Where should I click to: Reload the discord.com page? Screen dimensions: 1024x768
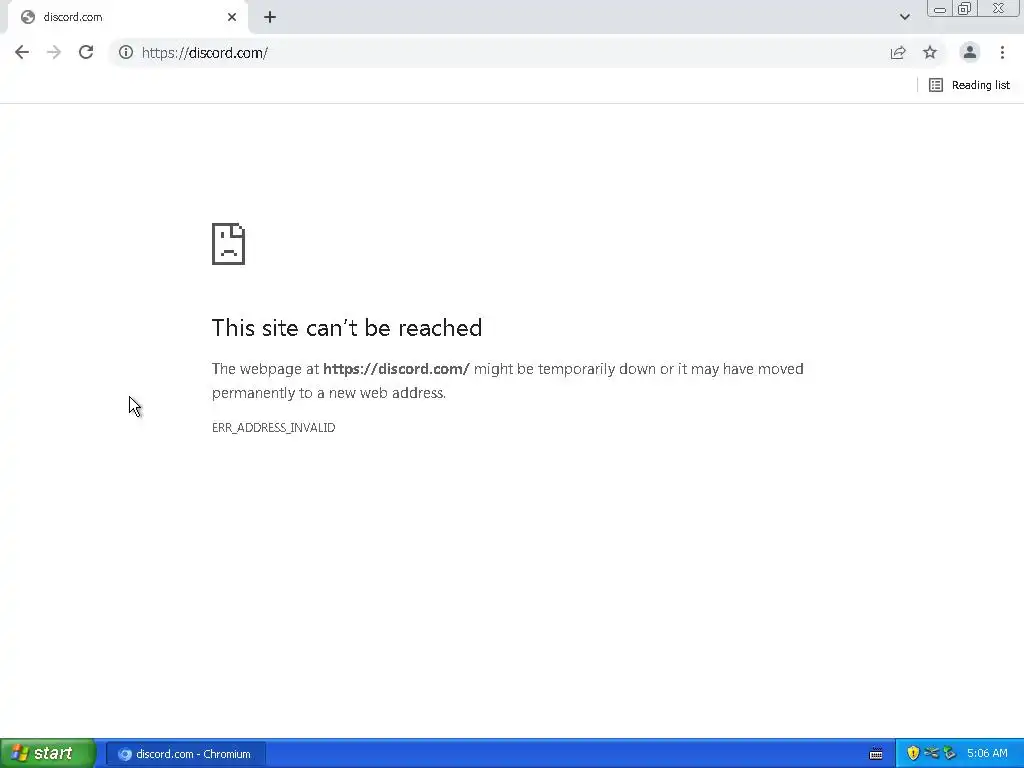86,52
